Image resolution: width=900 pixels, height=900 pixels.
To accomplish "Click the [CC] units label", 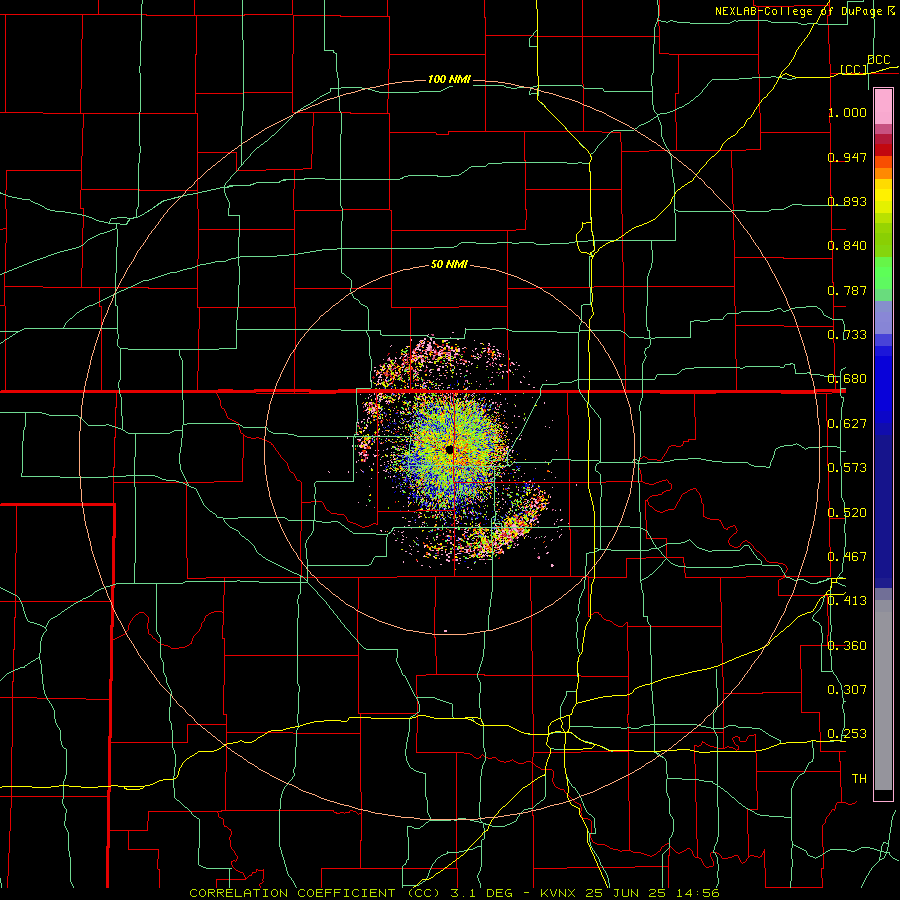I will click(x=854, y=69).
